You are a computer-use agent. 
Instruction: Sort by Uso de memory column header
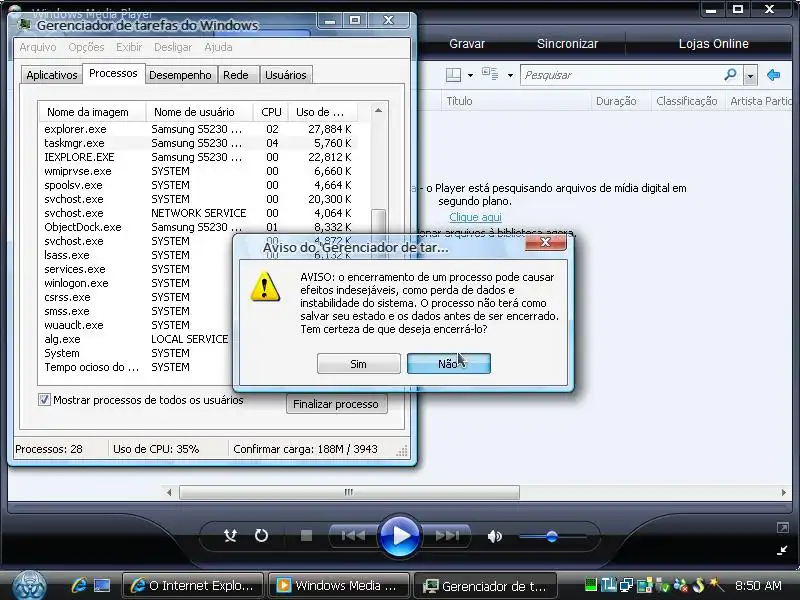coord(322,112)
